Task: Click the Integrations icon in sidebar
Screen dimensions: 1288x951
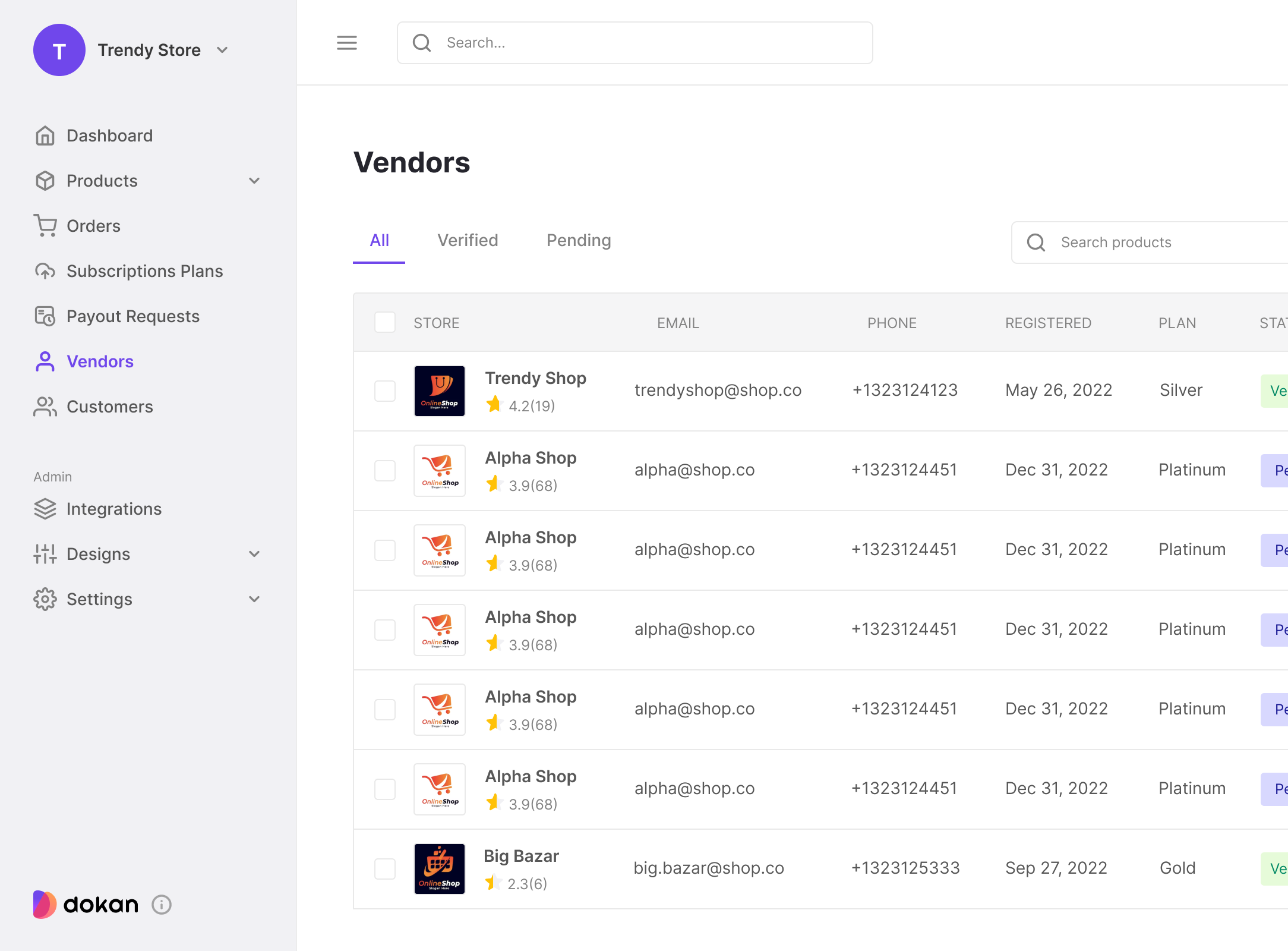Action: coord(46,508)
